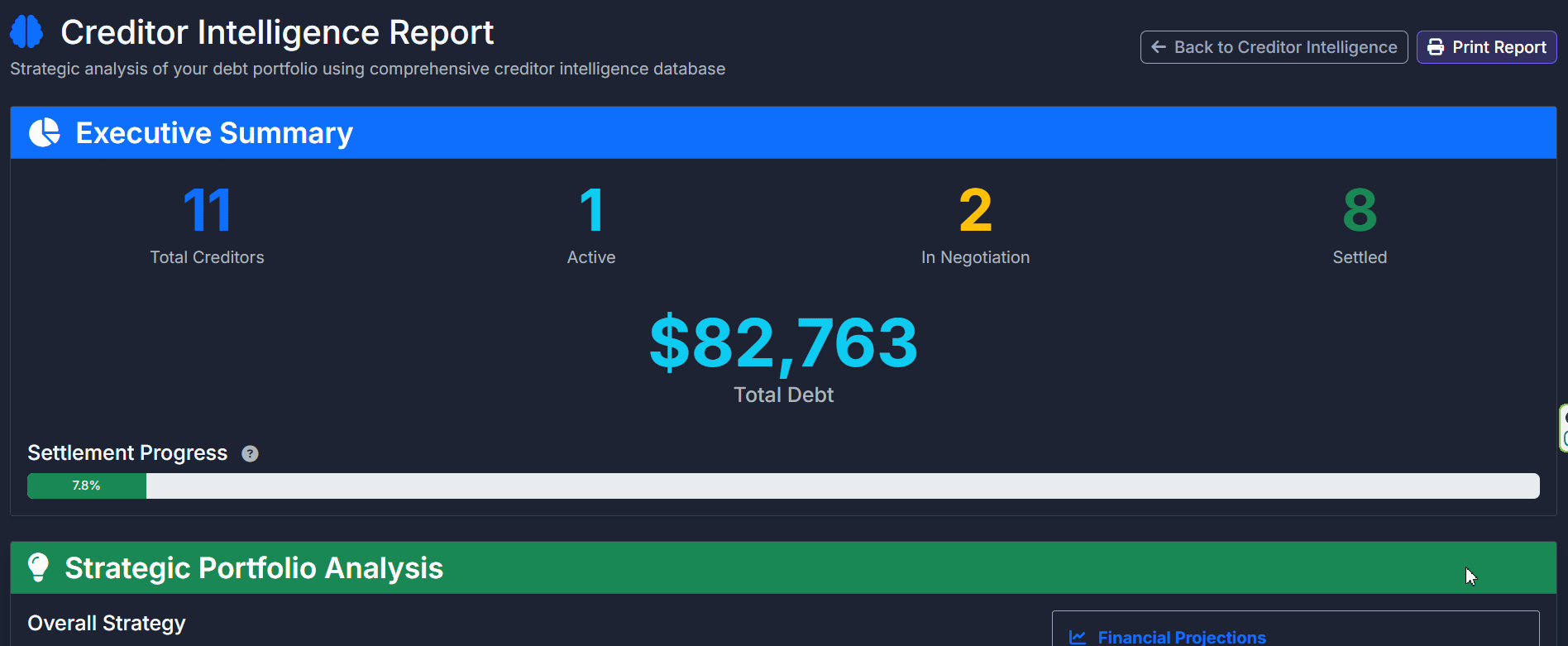Viewport: 1568px width, 646px height.
Task: Select the Total Creditors count 11
Action: point(207,210)
